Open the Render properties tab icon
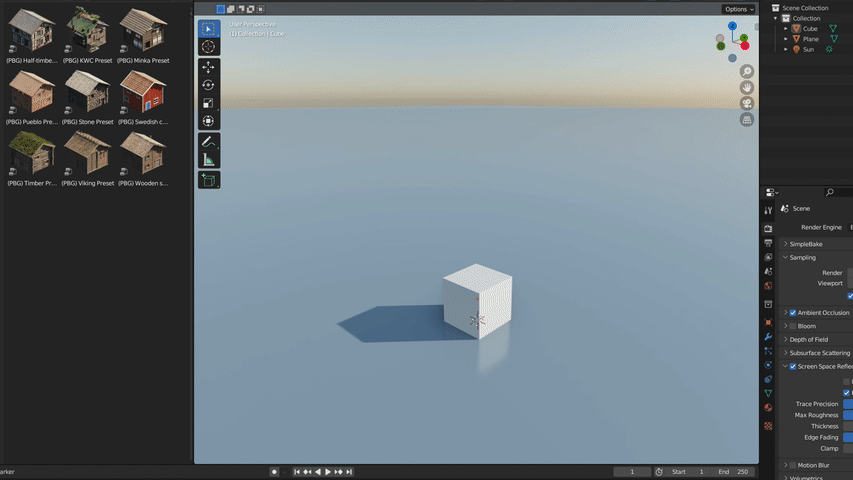Viewport: 853px width, 480px height. 768,229
